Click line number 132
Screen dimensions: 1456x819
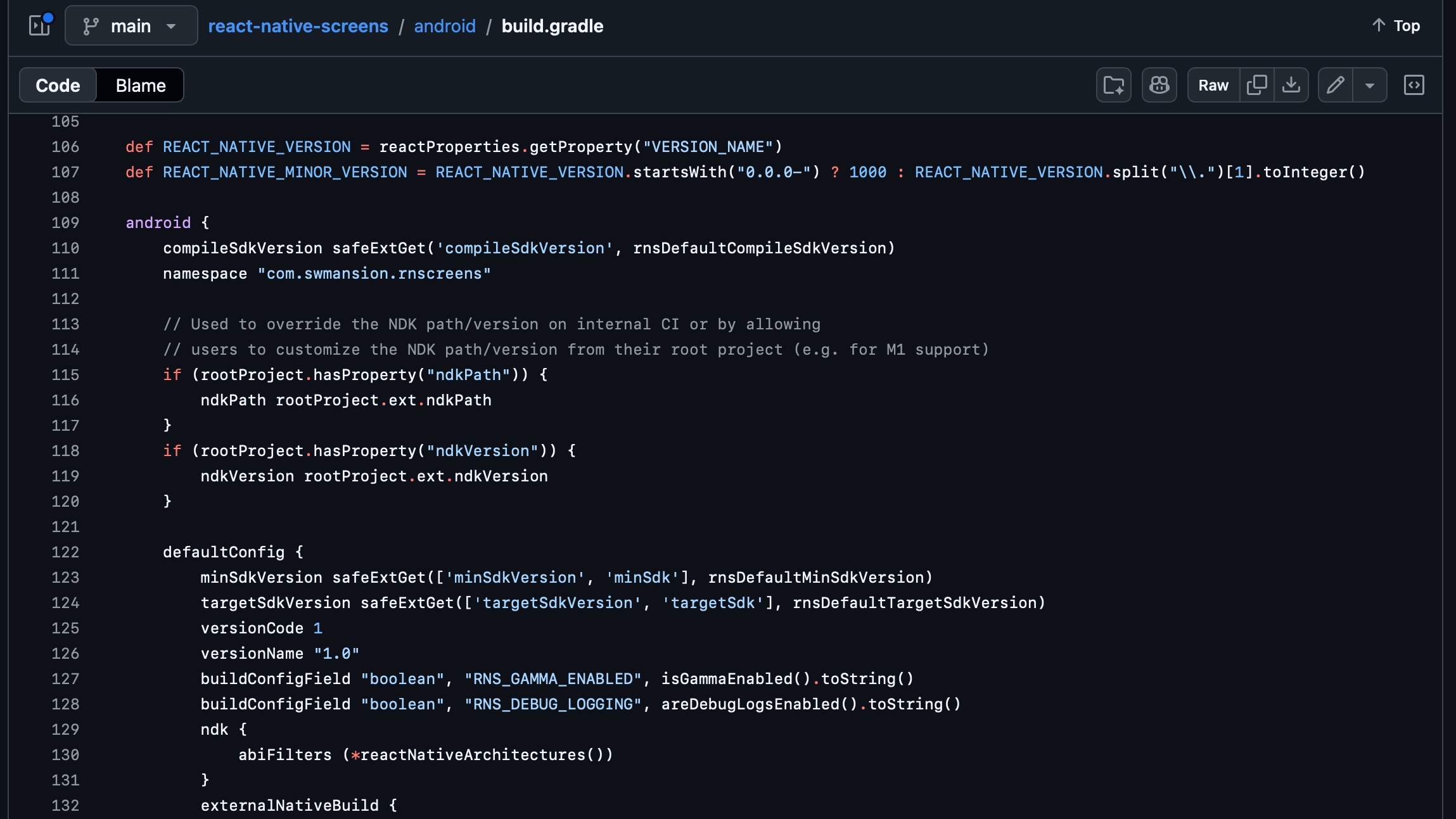point(65,806)
